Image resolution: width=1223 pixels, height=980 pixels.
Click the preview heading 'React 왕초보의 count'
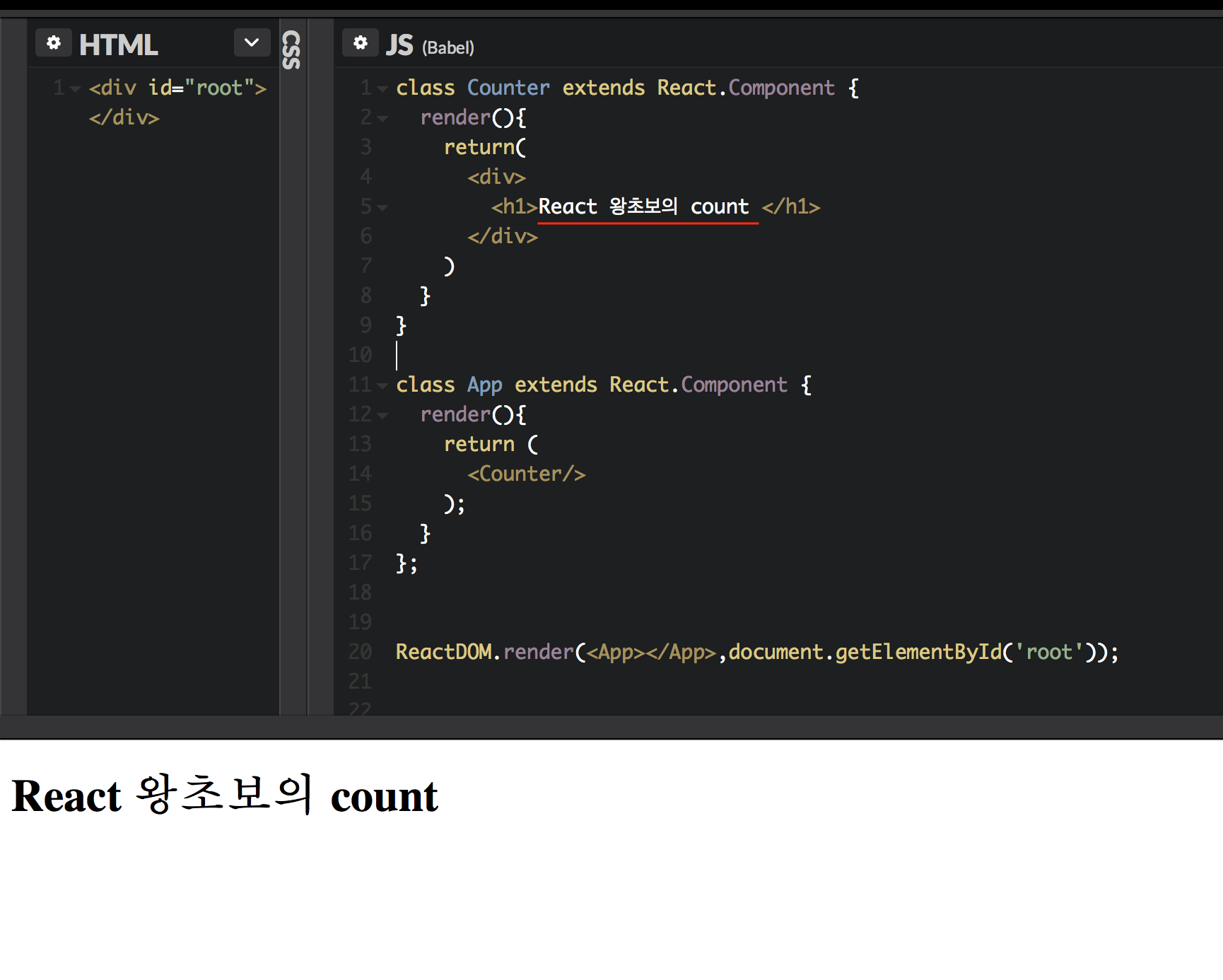pos(225,795)
